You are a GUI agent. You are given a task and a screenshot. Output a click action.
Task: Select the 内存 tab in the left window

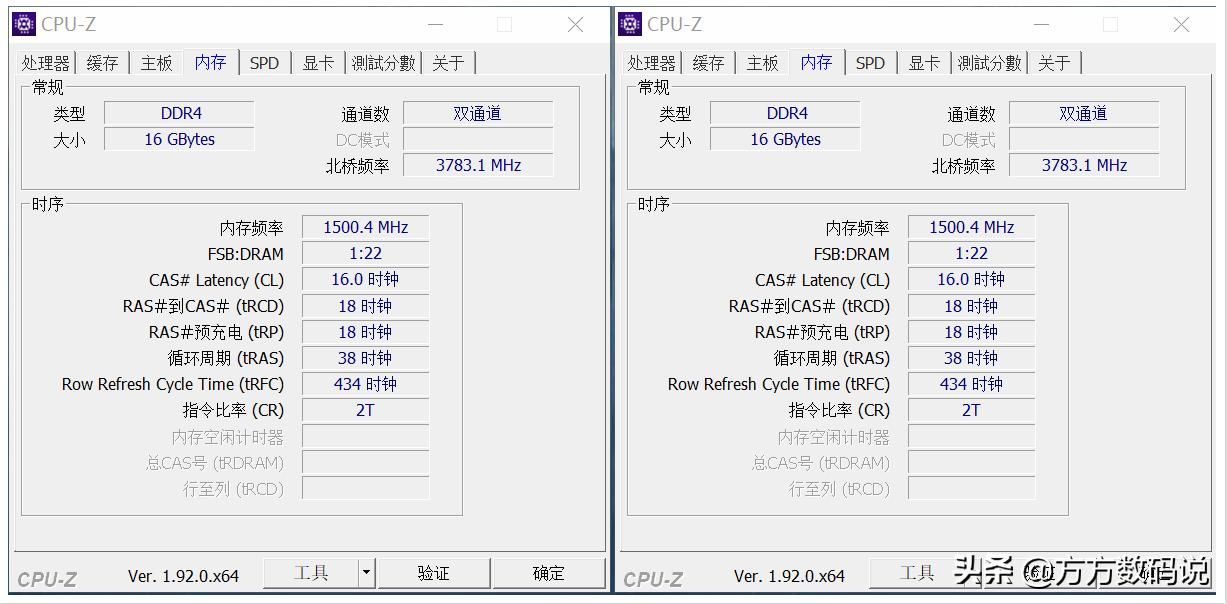tap(210, 62)
